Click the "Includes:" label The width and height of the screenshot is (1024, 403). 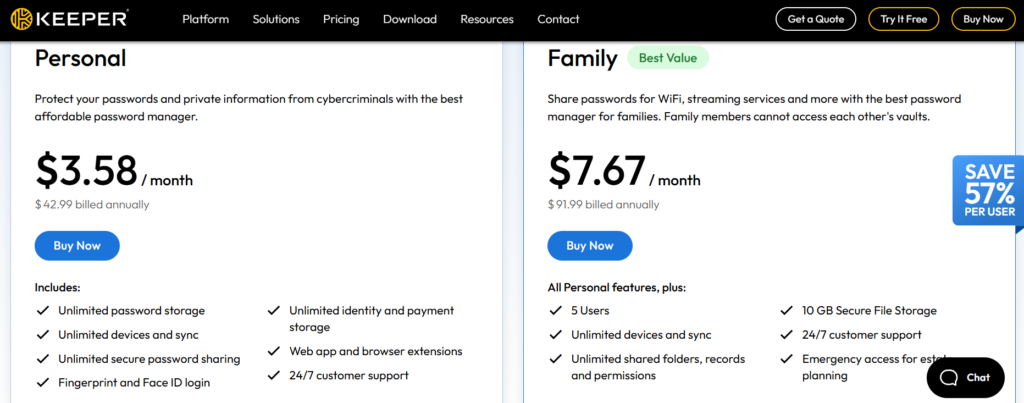coord(57,287)
